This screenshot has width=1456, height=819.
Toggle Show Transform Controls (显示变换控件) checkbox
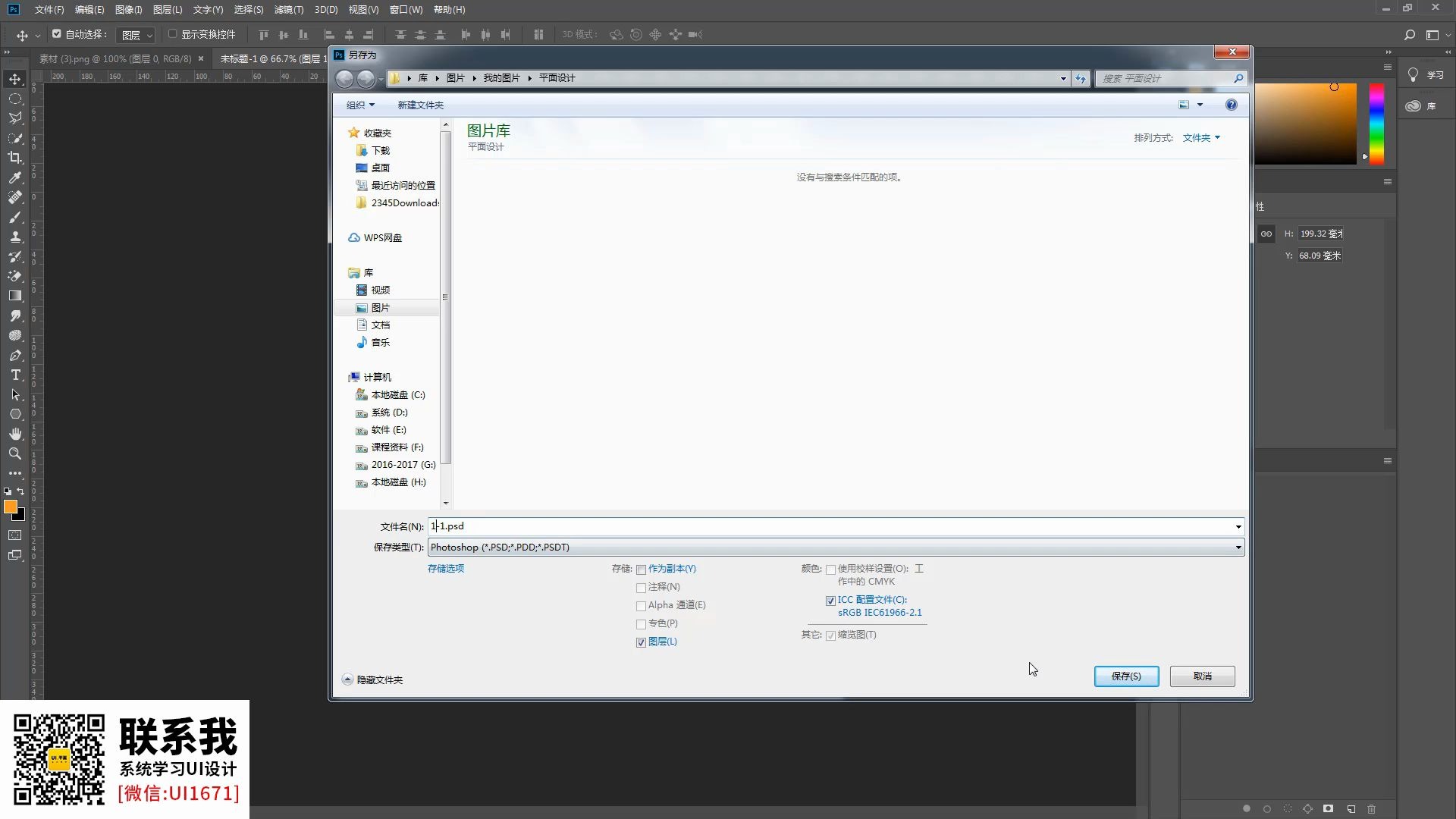pos(172,34)
